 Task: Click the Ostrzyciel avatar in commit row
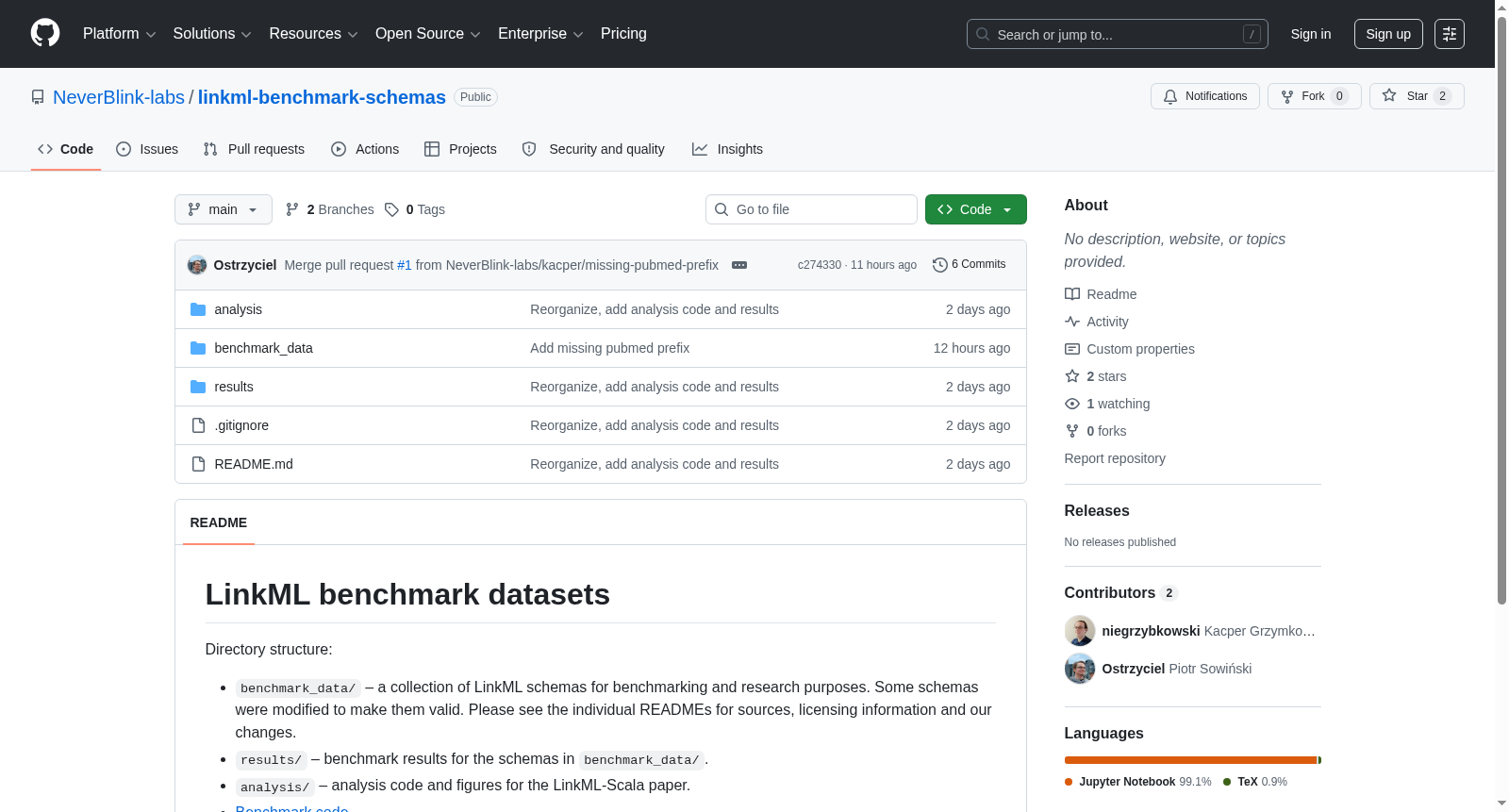tap(197, 265)
